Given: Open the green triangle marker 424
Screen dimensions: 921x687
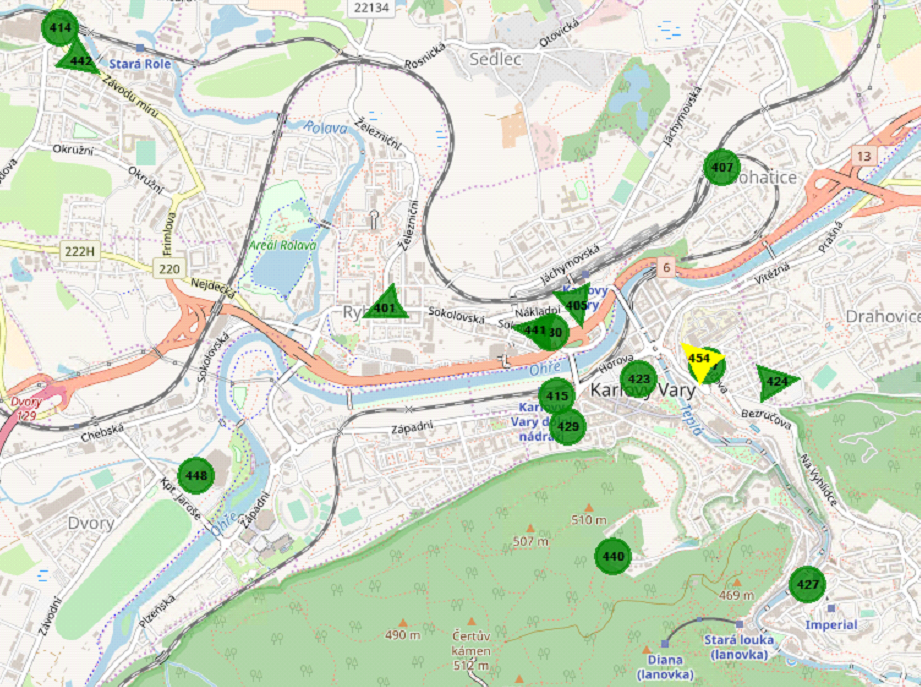Looking at the screenshot, I should click(775, 381).
